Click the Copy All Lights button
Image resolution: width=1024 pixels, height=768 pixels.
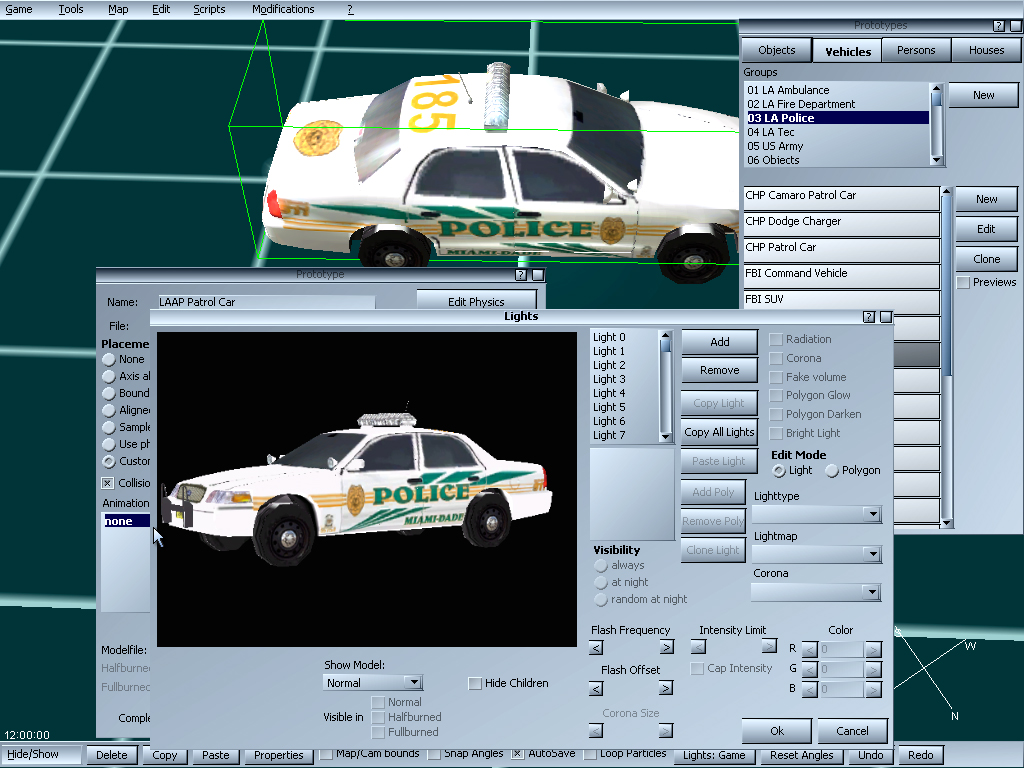click(x=719, y=432)
